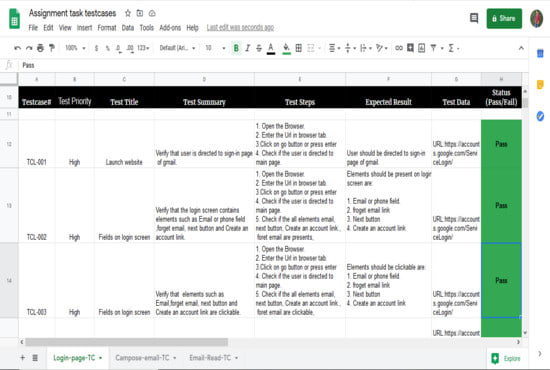Insert link icon

click(398, 48)
